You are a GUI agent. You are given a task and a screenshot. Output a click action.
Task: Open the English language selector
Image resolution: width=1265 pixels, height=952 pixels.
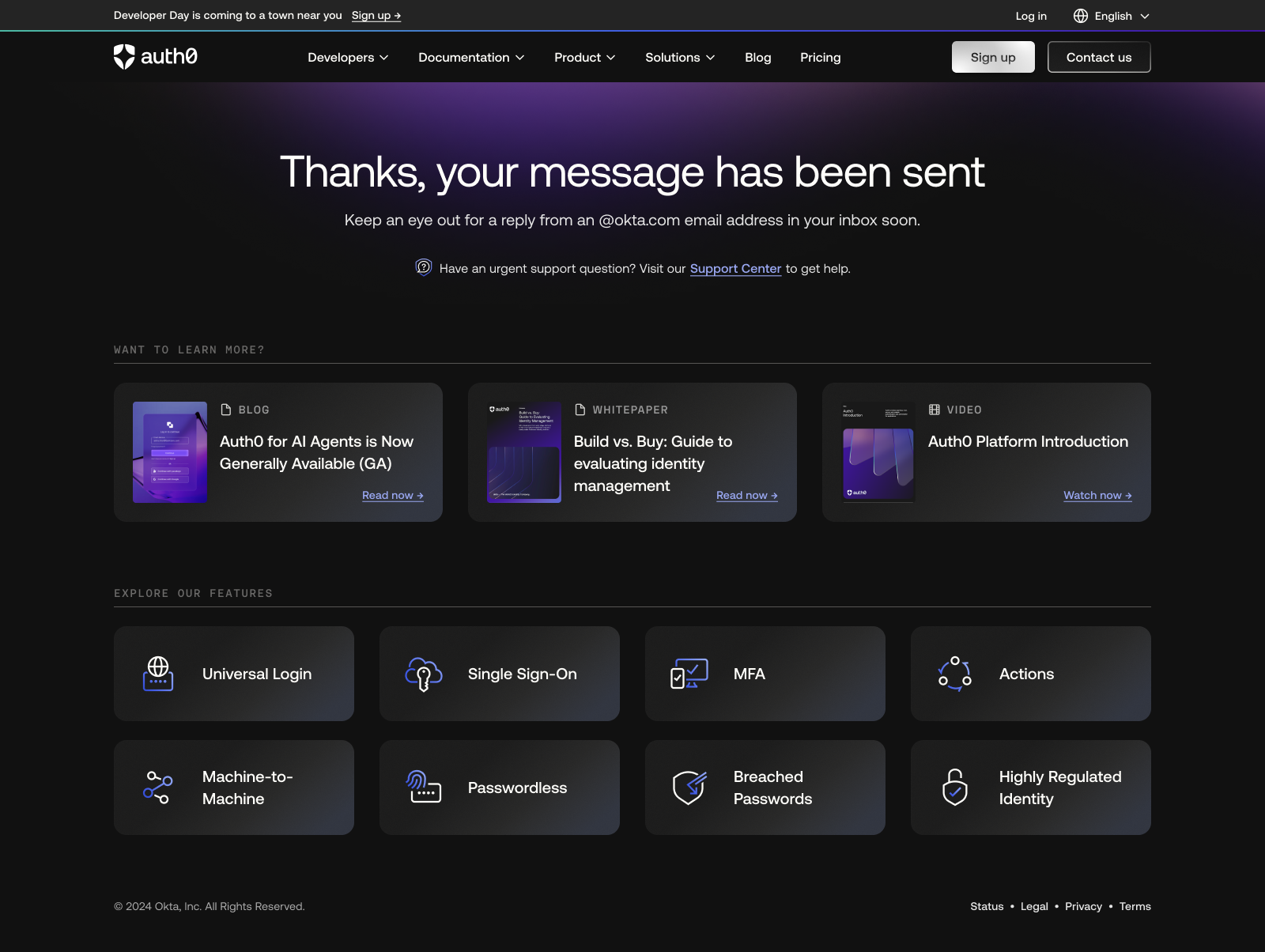coord(1112,16)
